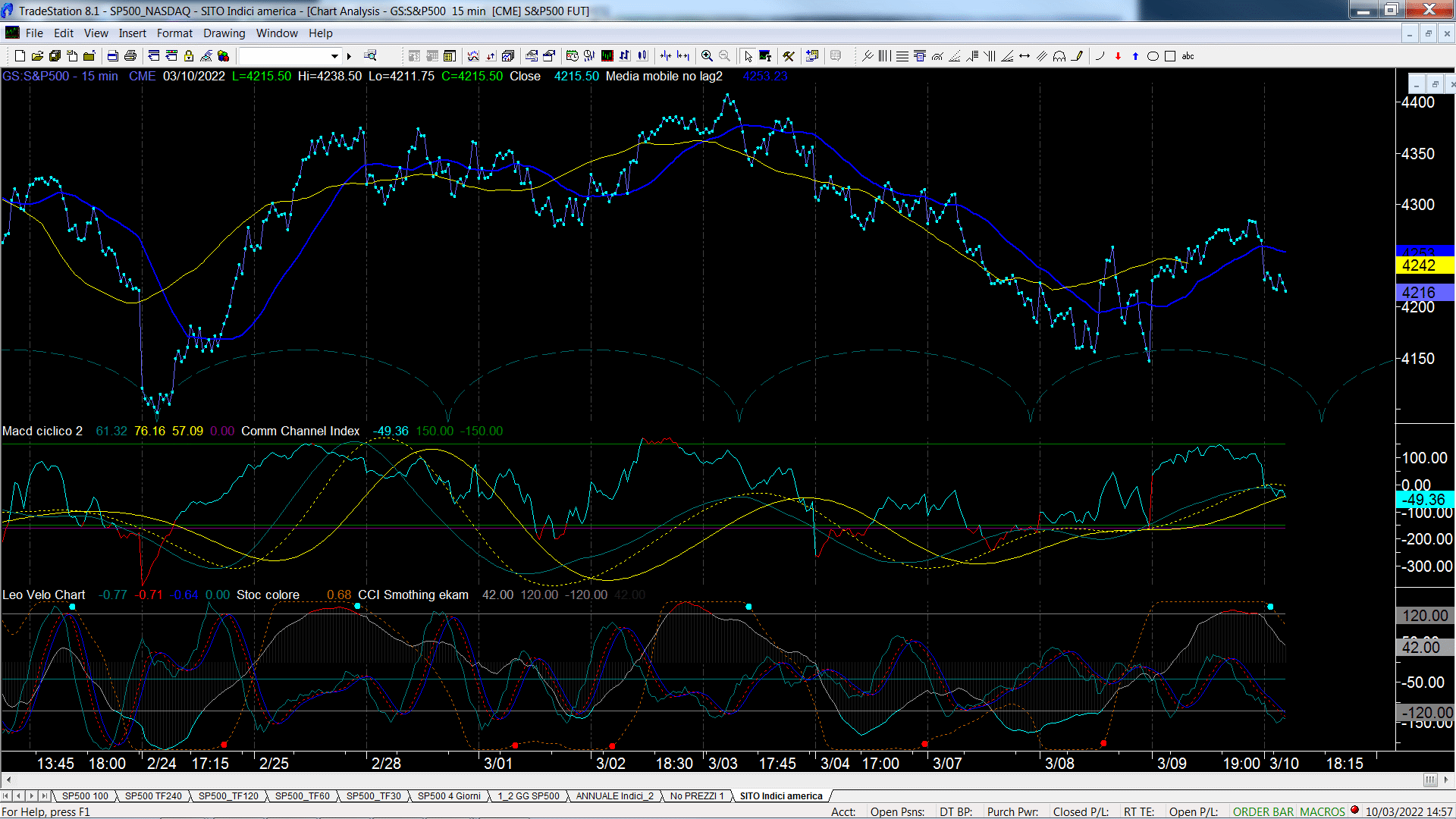Click the magnifier over chart icon

(370, 56)
